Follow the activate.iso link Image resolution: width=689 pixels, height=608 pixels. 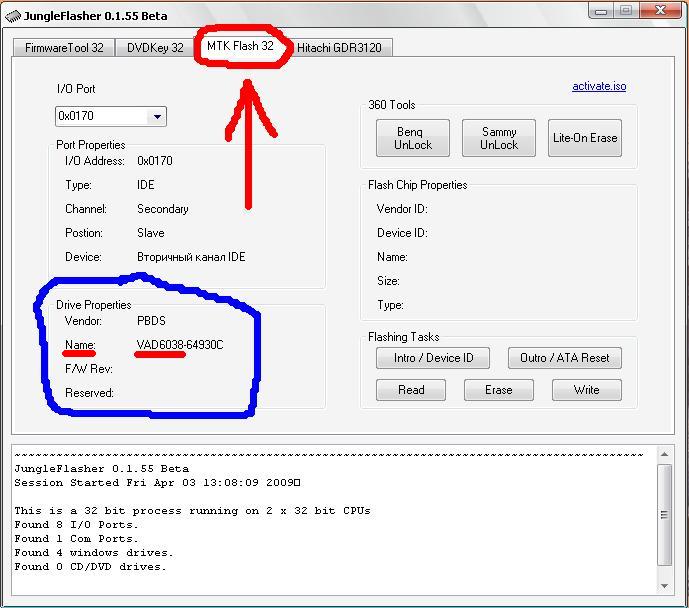pos(599,86)
